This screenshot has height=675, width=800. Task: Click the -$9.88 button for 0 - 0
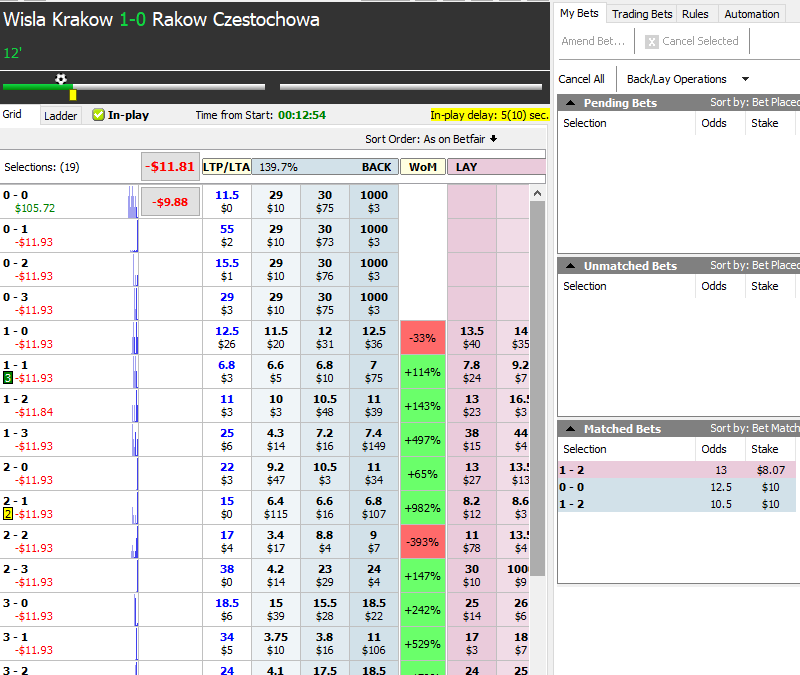click(170, 202)
